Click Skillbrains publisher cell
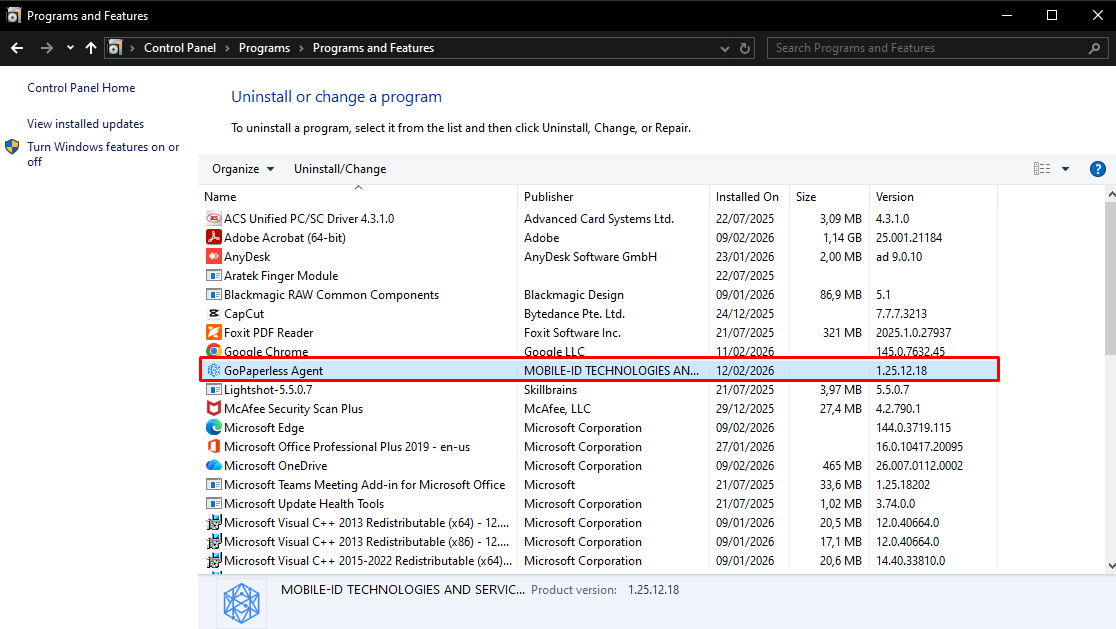The width and height of the screenshot is (1116, 629). (x=550, y=390)
